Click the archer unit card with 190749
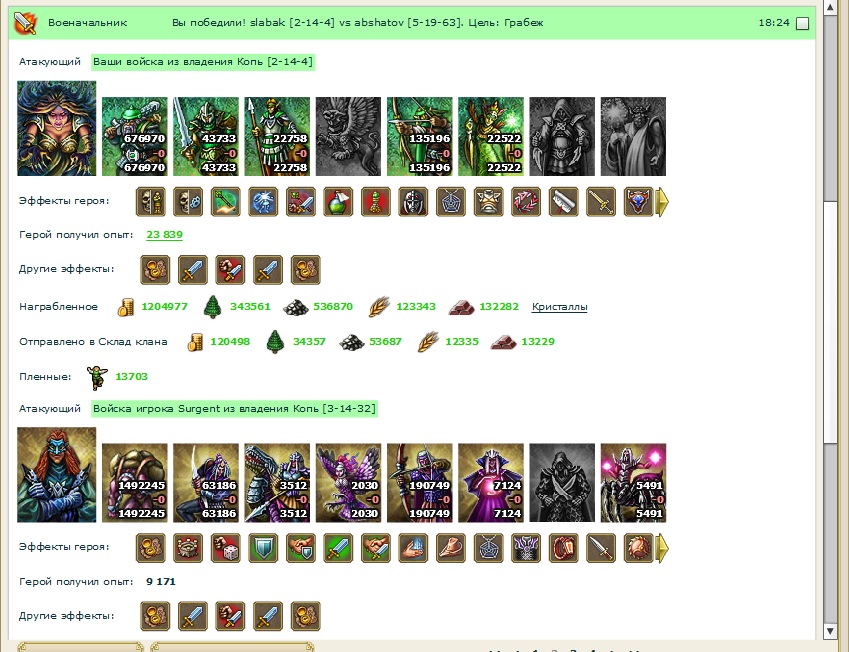Image resolution: width=849 pixels, height=652 pixels. (420, 483)
